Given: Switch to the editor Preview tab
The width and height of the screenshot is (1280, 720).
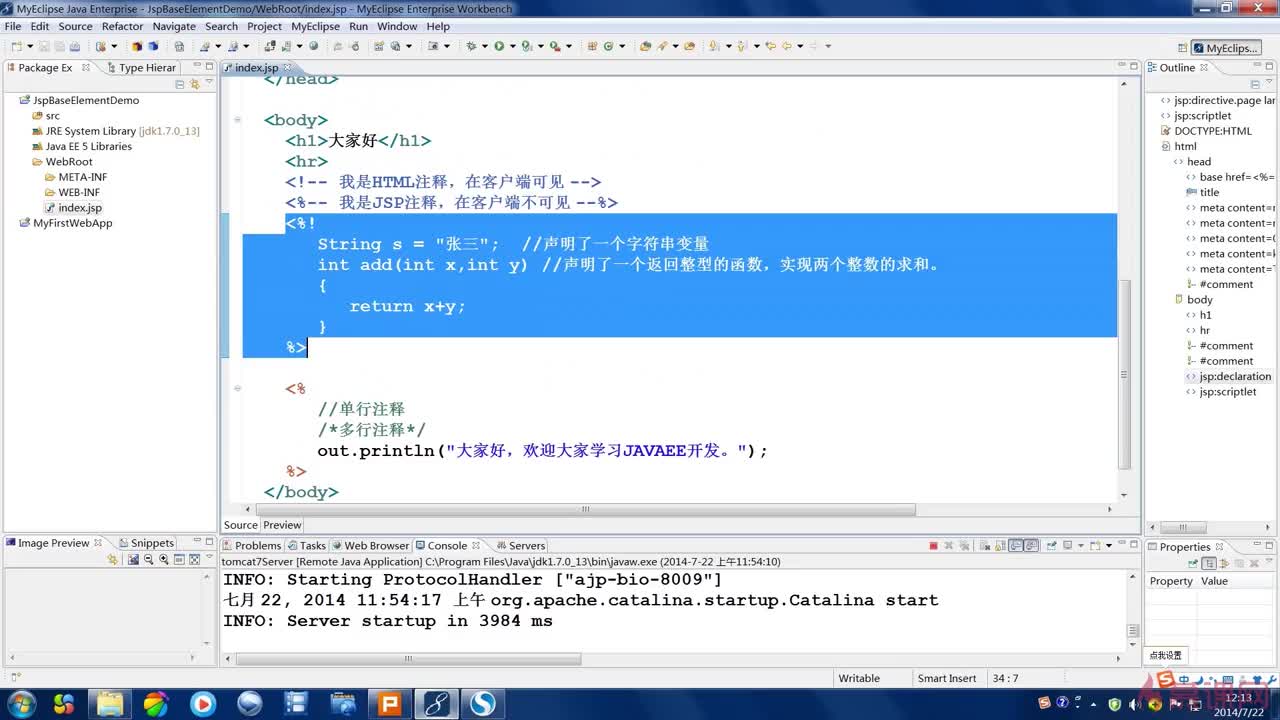Looking at the screenshot, I should 282,525.
